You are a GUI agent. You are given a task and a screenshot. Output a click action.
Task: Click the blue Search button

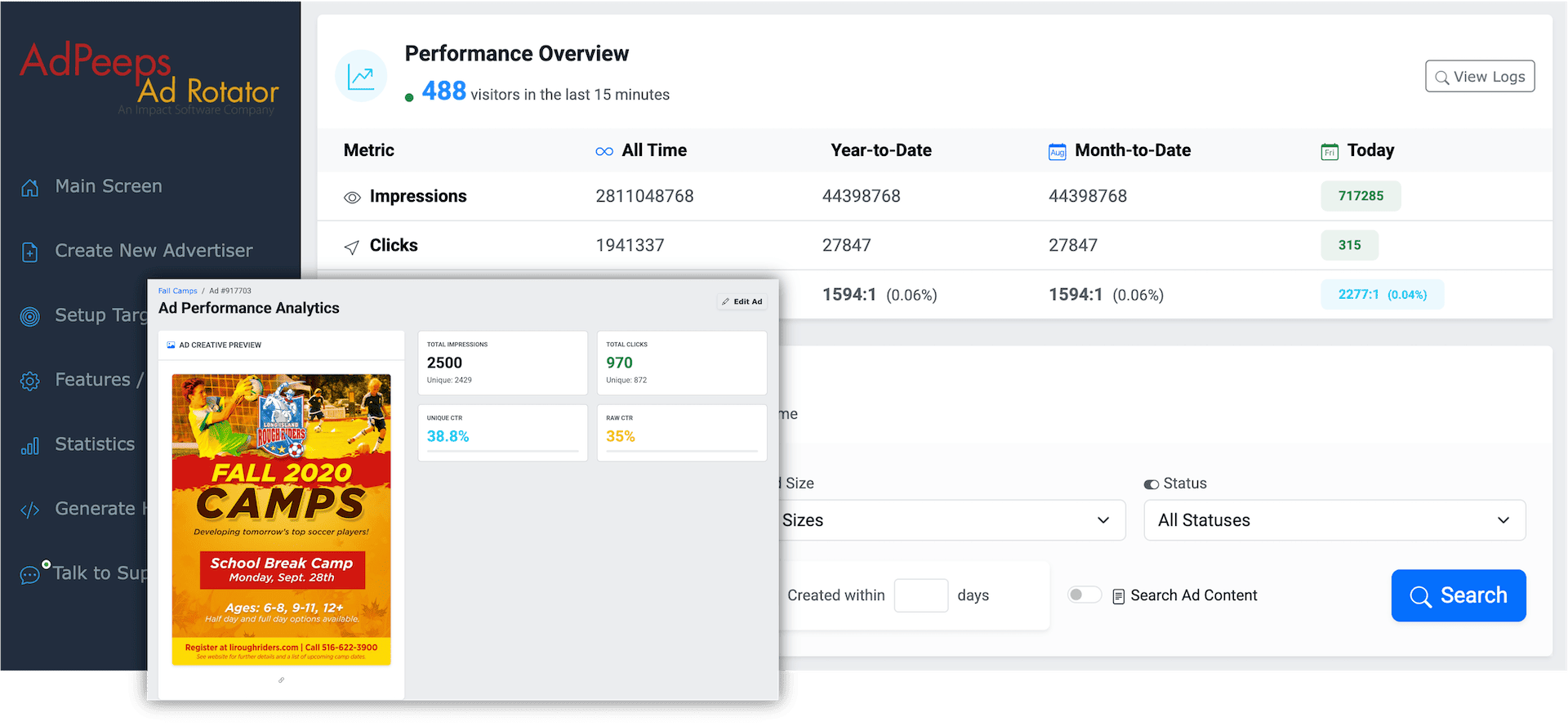(x=1459, y=595)
